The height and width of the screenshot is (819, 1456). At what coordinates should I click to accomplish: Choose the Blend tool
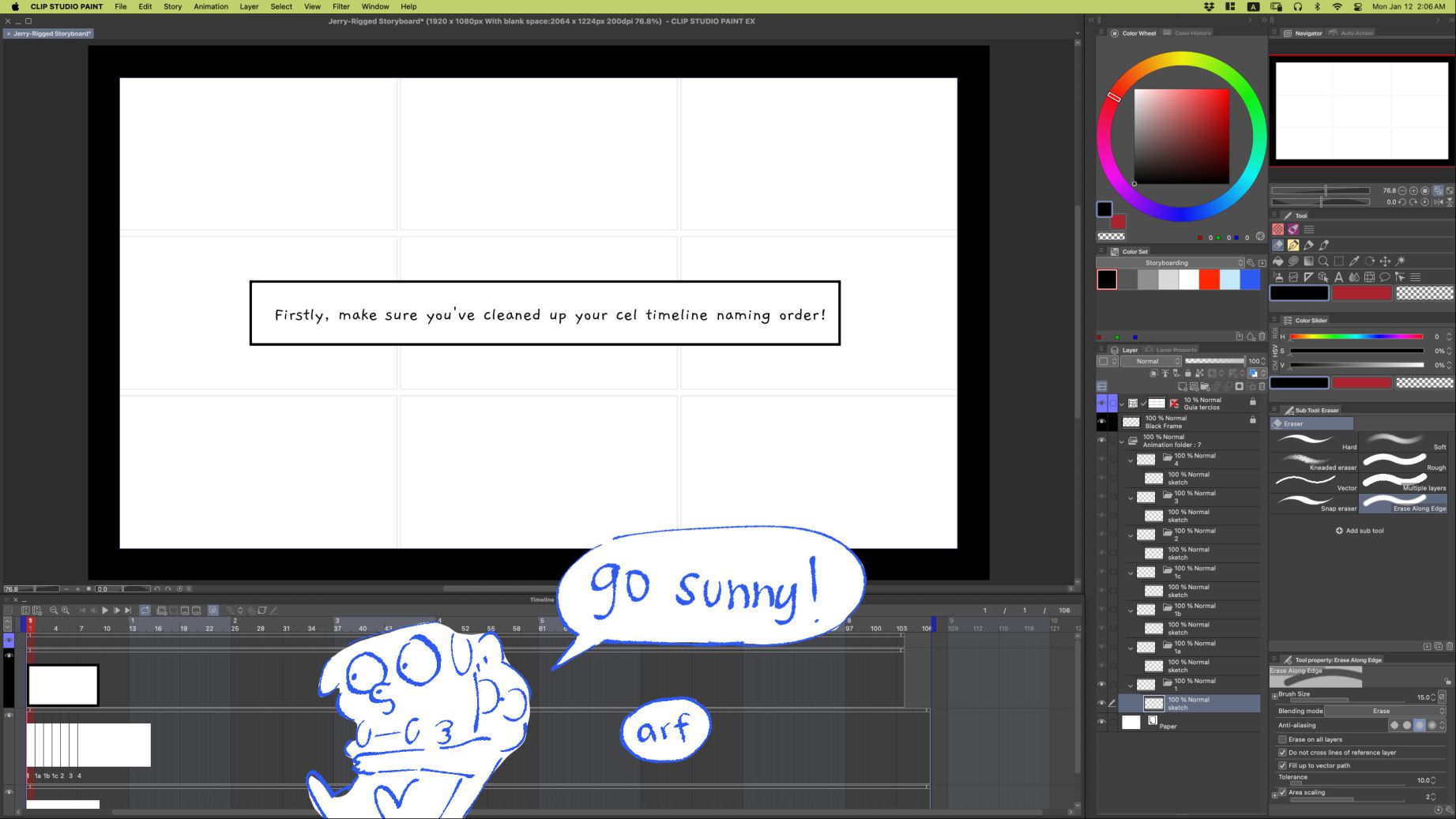tap(1354, 277)
